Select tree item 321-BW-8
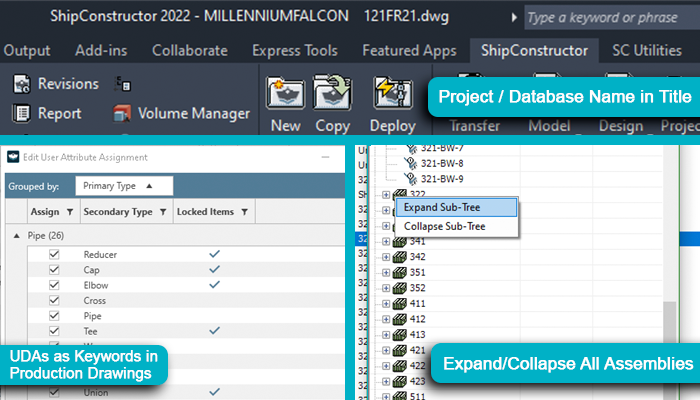The width and height of the screenshot is (700, 400). coord(442,163)
